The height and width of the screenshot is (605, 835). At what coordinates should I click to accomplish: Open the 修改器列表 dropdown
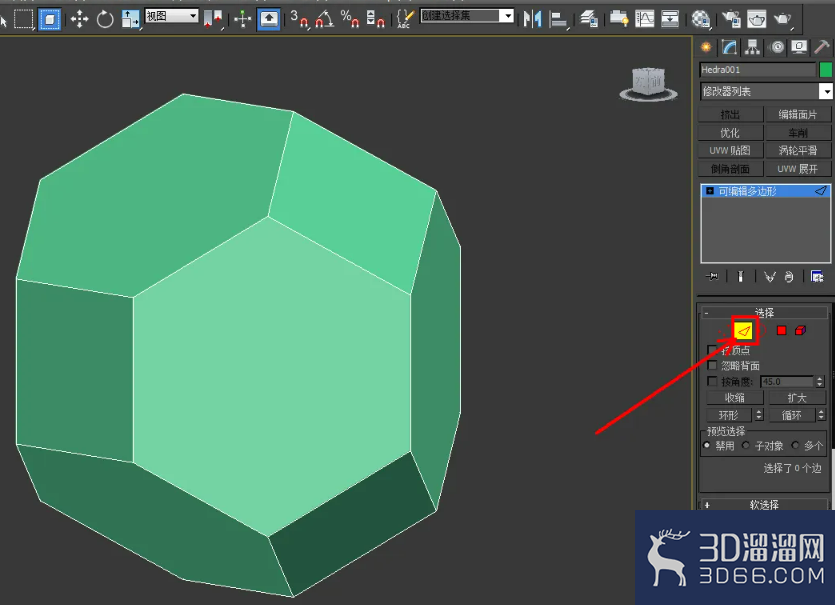[766, 92]
